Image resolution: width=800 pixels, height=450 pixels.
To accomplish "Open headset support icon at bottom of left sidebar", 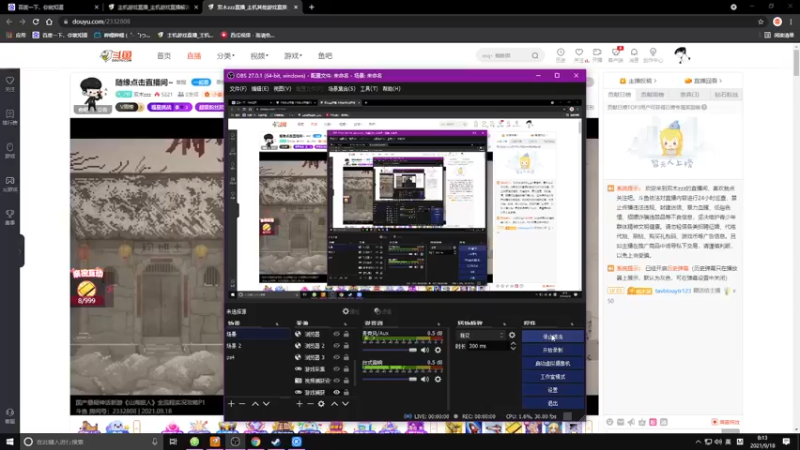I will pos(10,412).
